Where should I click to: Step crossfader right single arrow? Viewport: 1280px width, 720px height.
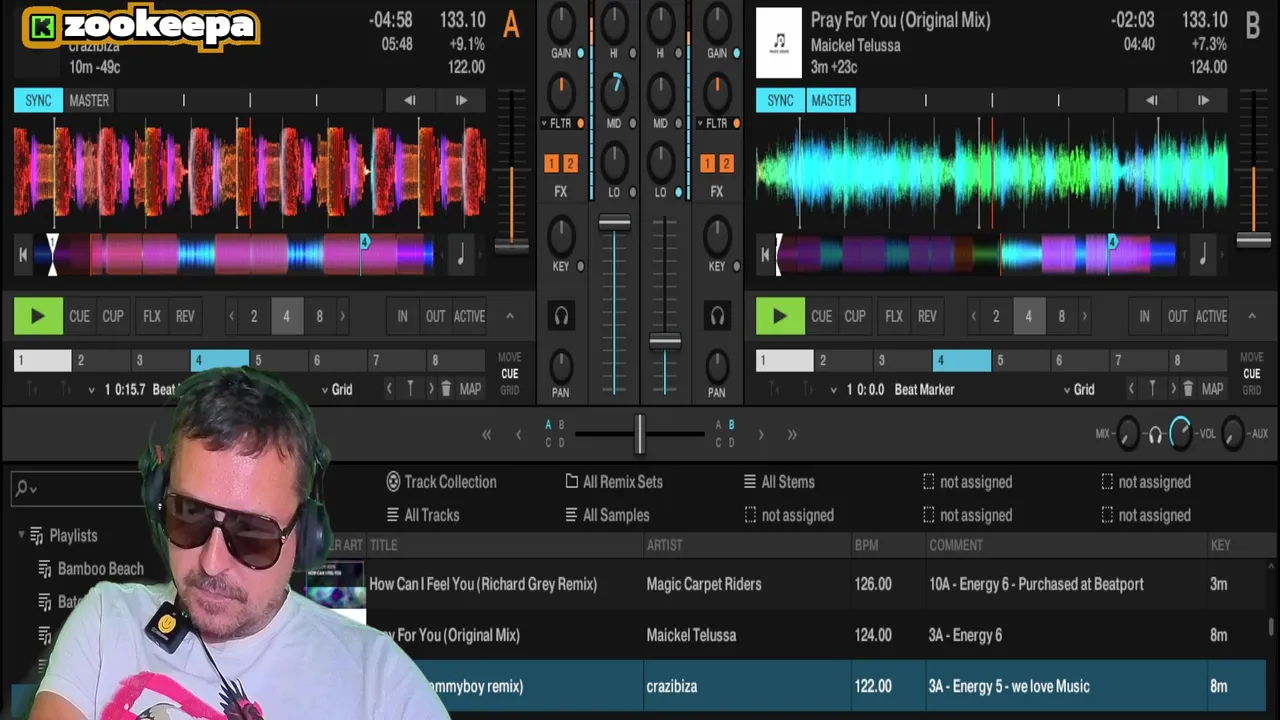click(761, 434)
